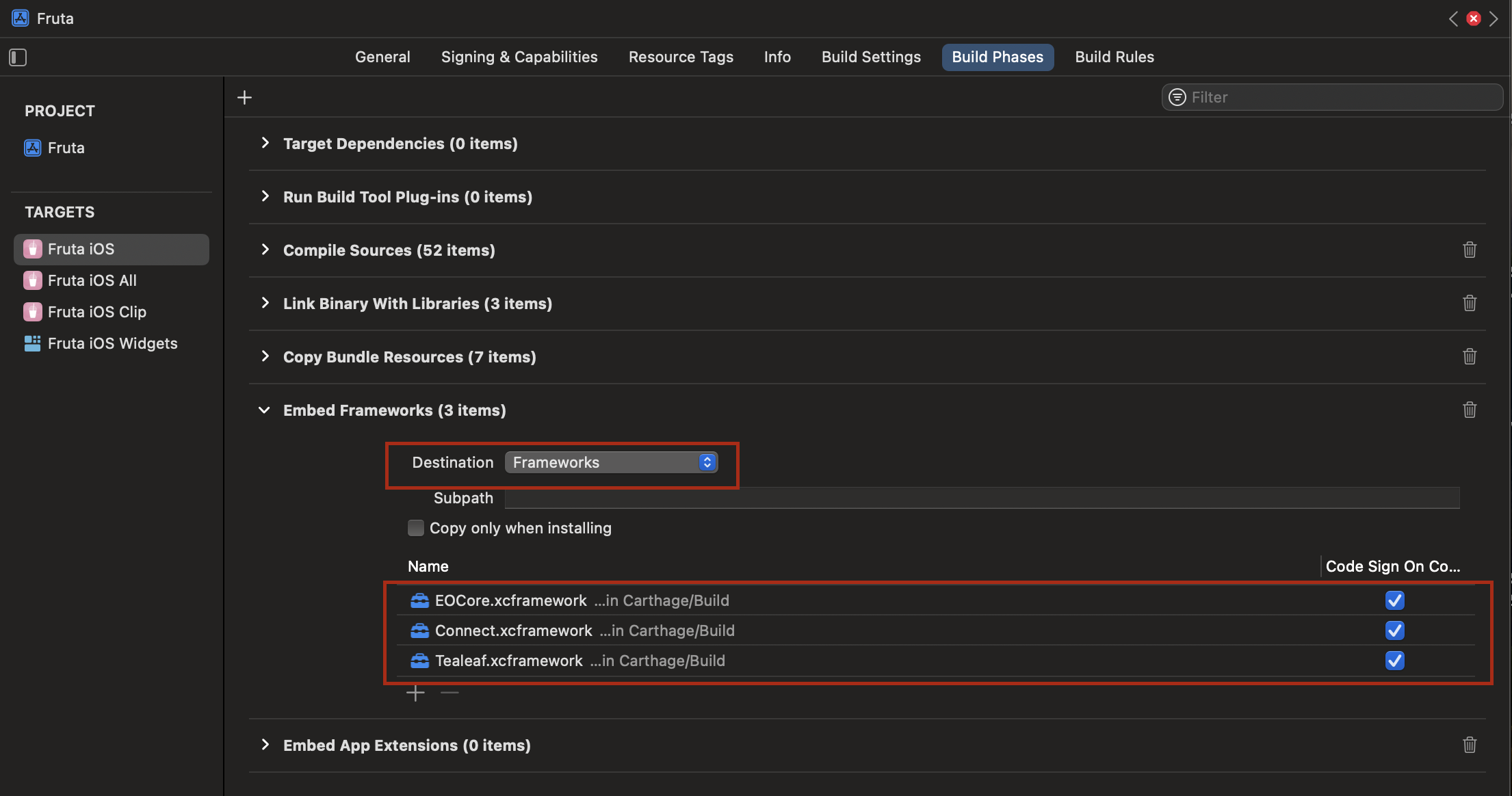Click the add build phase plus button
This screenshot has width=1512, height=796.
pos(244,98)
